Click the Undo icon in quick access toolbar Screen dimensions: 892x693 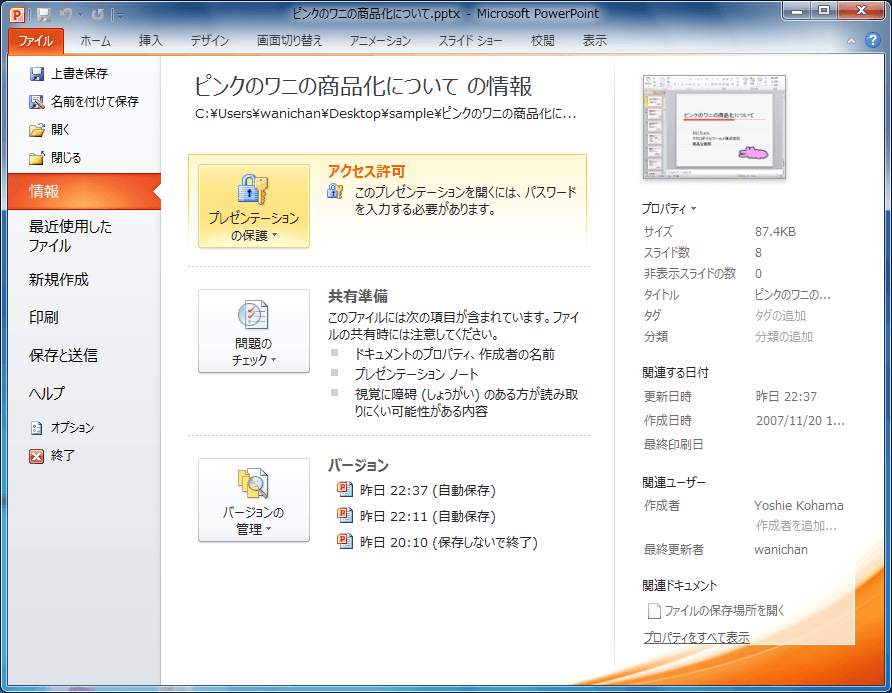[x=65, y=14]
